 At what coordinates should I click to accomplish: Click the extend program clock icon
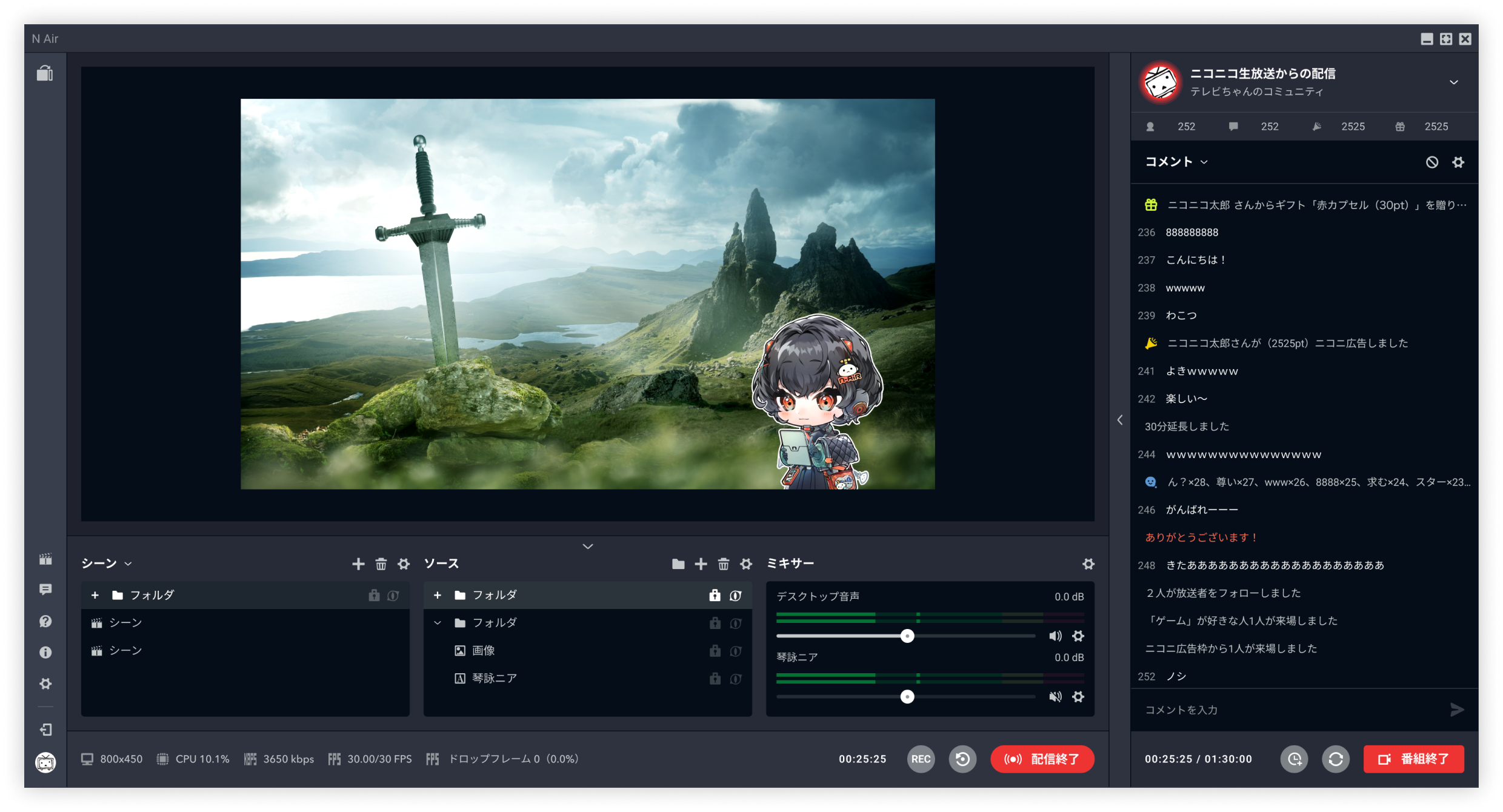(1295, 759)
